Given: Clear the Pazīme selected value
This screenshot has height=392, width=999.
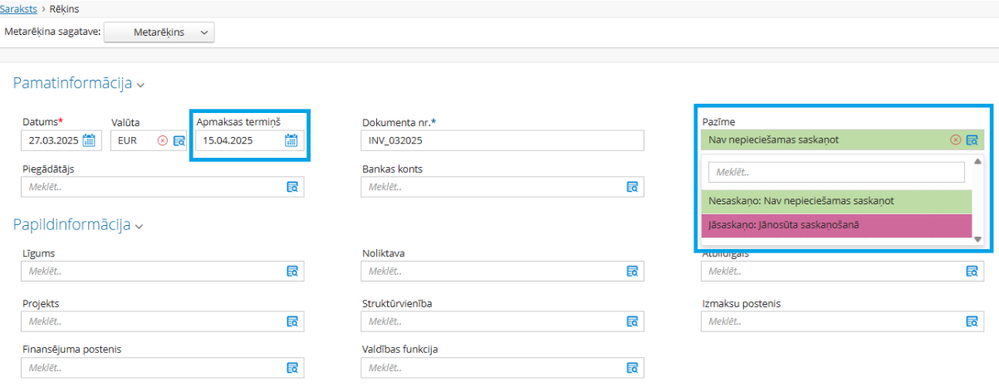Looking at the screenshot, I should pyautogui.click(x=955, y=140).
